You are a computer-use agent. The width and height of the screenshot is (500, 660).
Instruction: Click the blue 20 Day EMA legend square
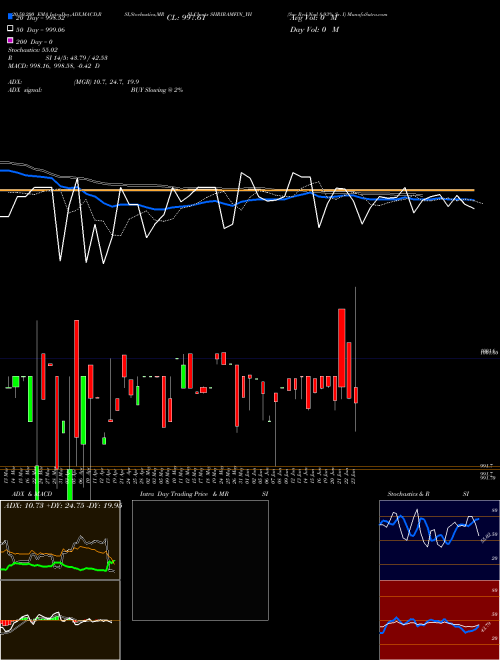point(10,17)
